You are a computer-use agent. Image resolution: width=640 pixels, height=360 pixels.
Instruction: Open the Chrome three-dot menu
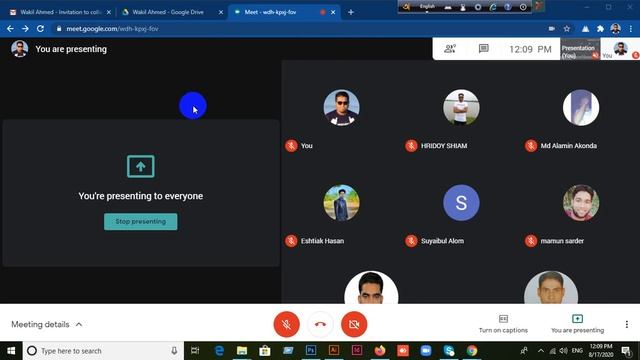point(631,29)
